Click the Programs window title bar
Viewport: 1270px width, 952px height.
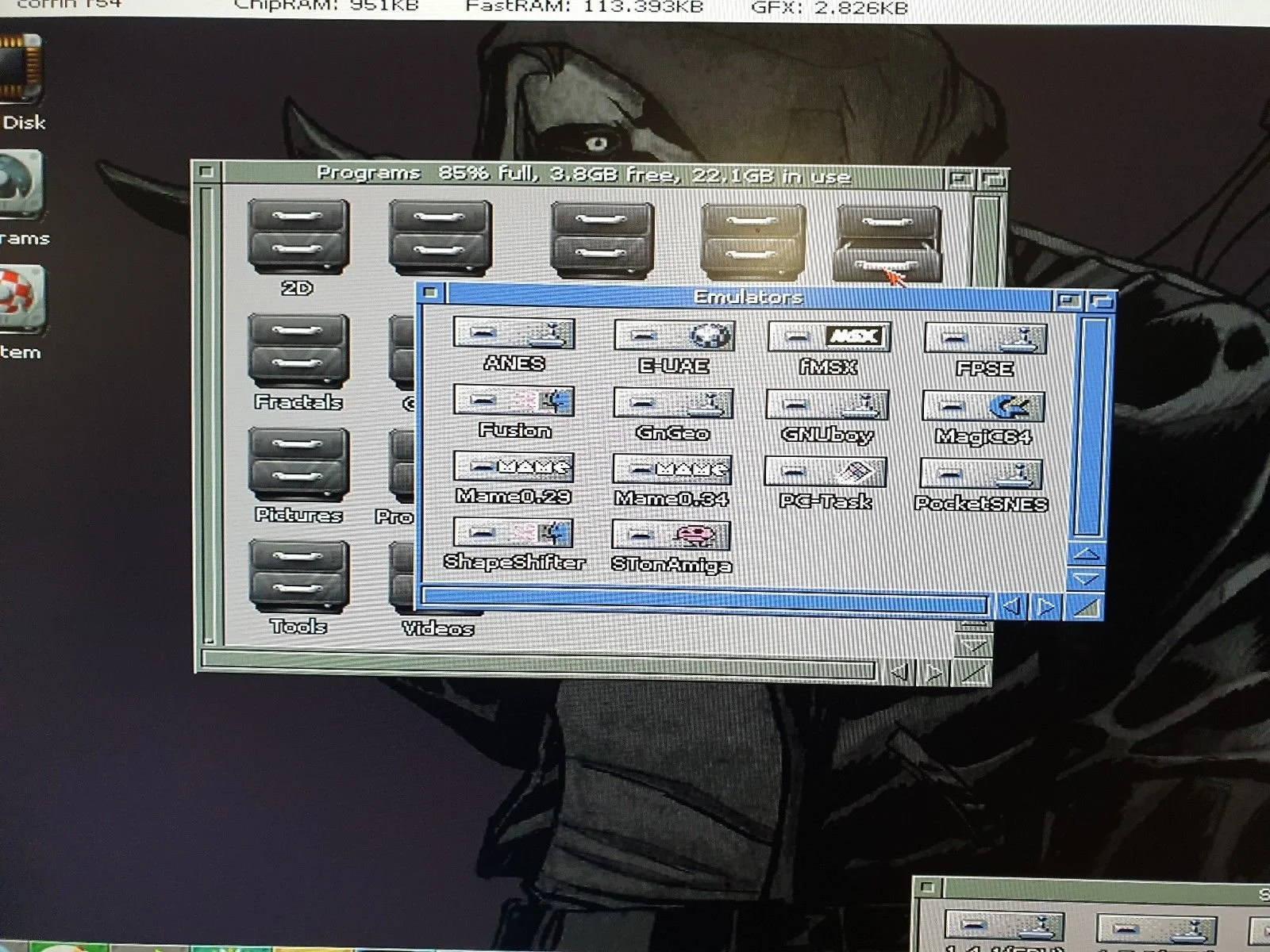tap(583, 175)
